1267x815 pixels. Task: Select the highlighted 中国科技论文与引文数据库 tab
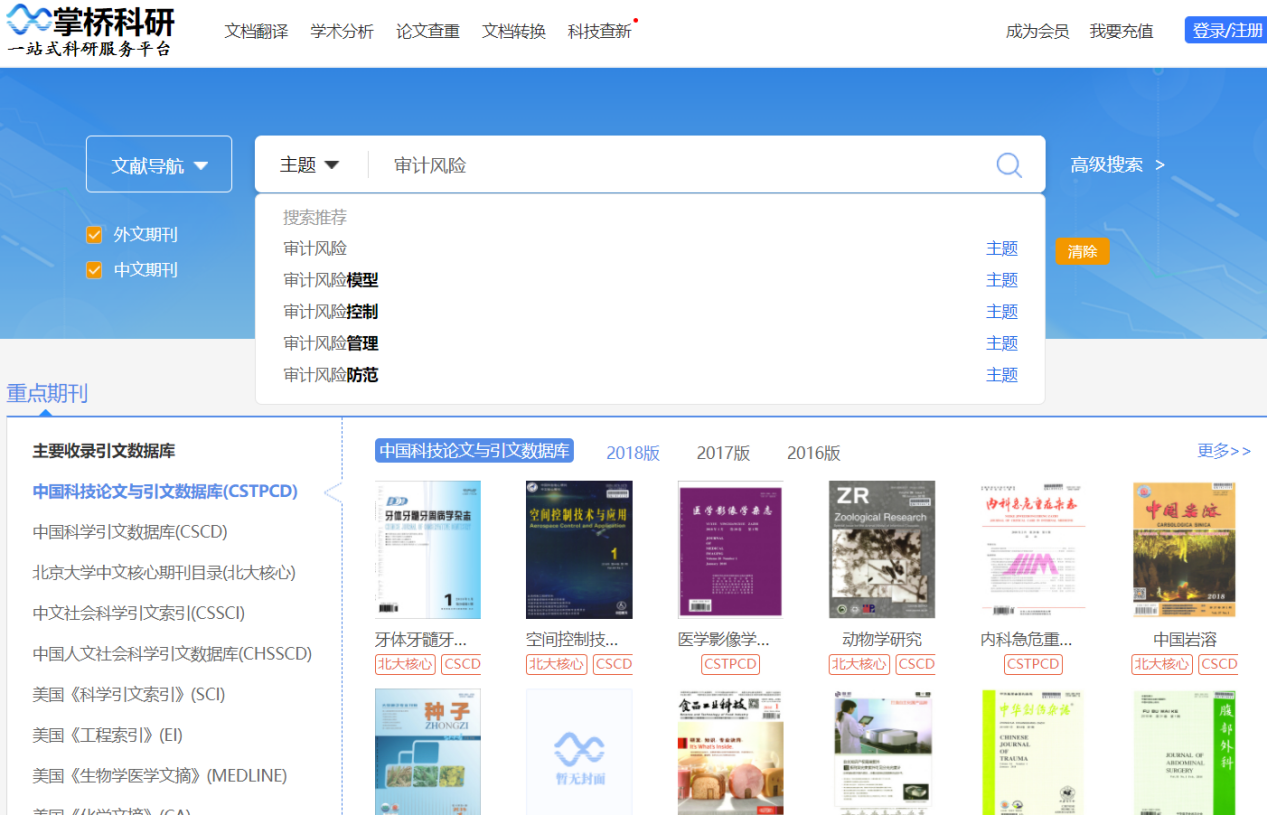(475, 451)
